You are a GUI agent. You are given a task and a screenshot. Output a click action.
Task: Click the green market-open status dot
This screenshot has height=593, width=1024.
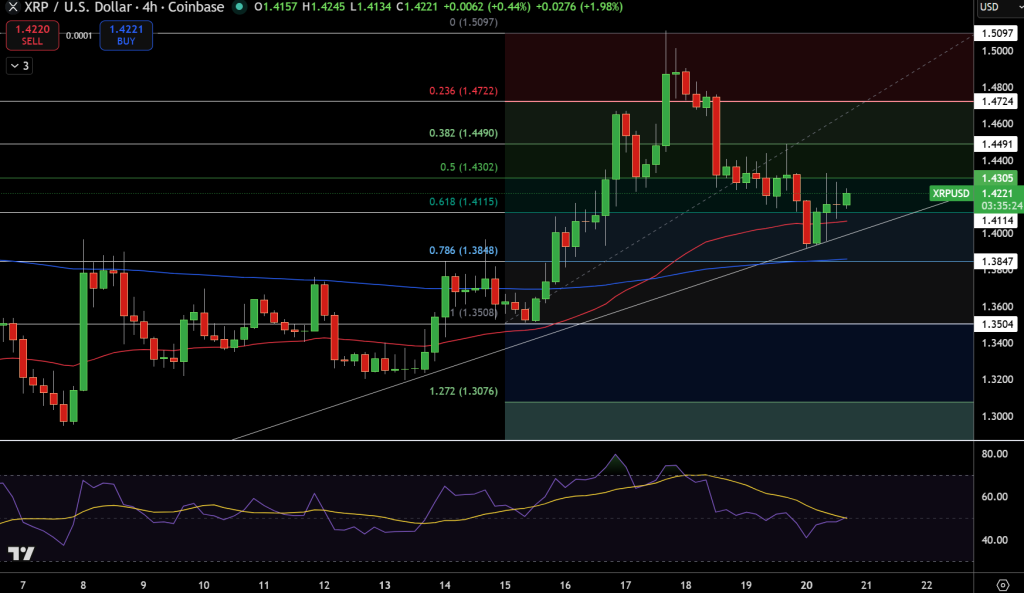coord(237,8)
